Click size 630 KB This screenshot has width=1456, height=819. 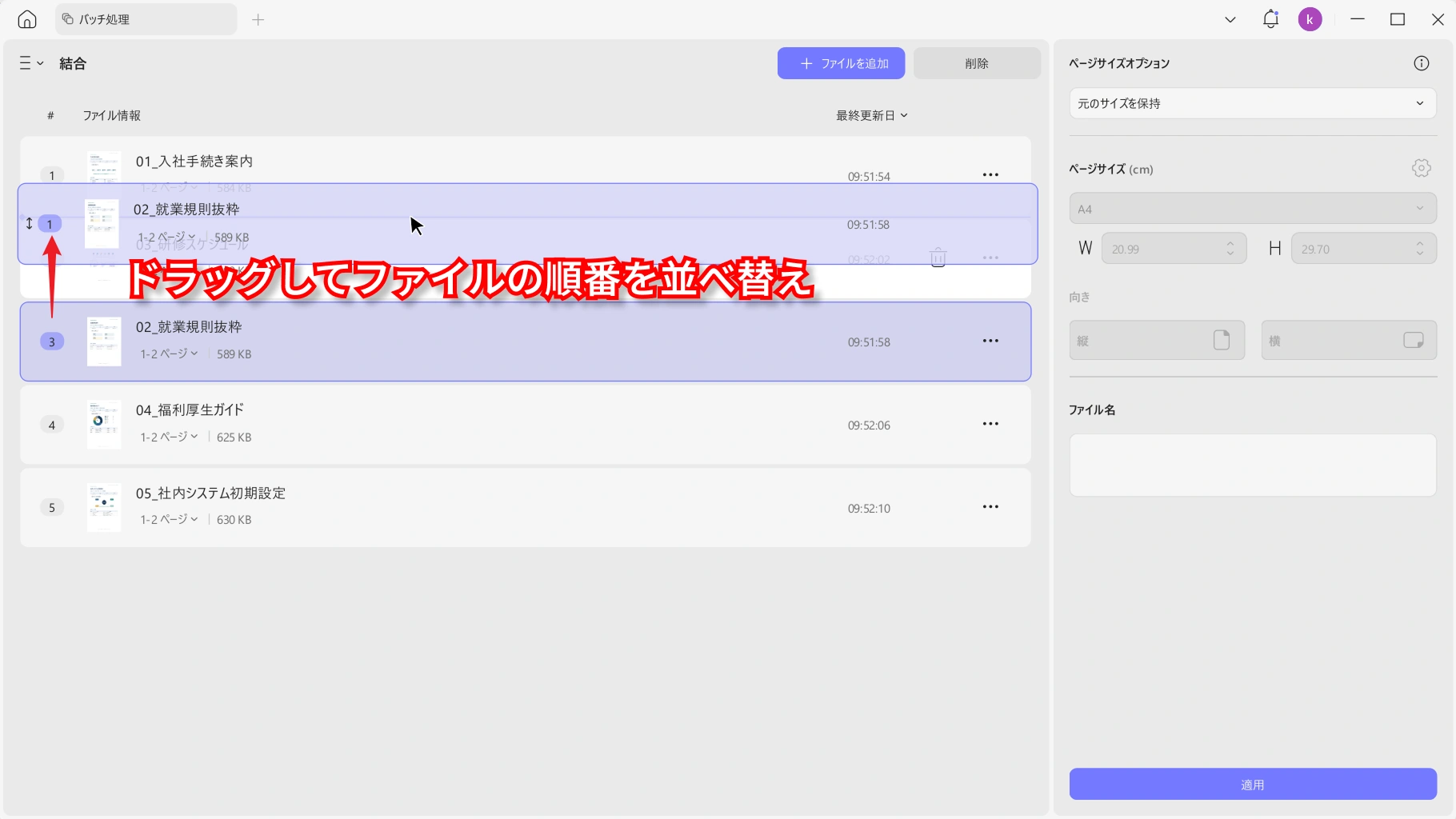[x=234, y=520]
